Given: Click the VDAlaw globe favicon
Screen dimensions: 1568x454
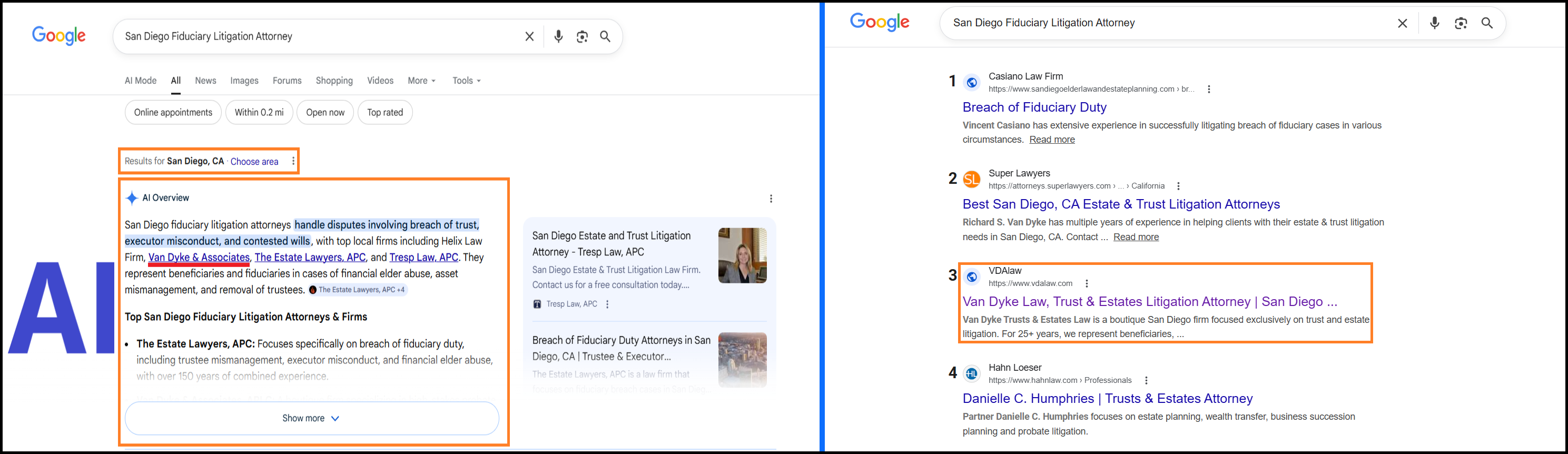Looking at the screenshot, I should coord(972,277).
